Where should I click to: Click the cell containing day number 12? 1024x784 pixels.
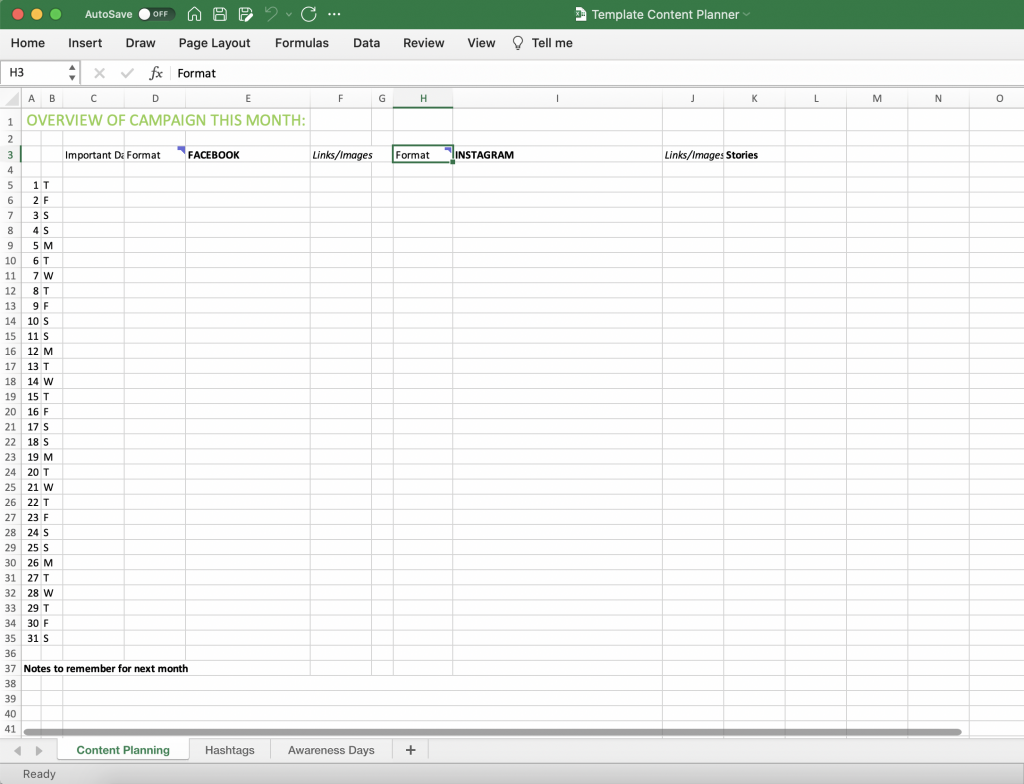[x=31, y=351]
